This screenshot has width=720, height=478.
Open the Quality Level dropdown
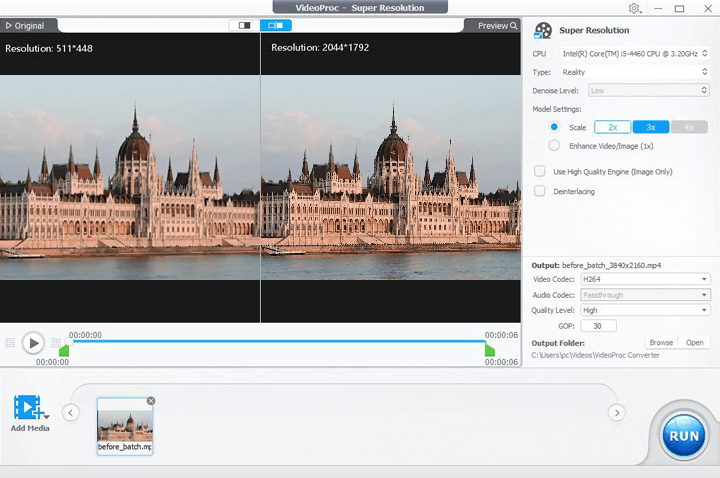pyautogui.click(x=646, y=310)
